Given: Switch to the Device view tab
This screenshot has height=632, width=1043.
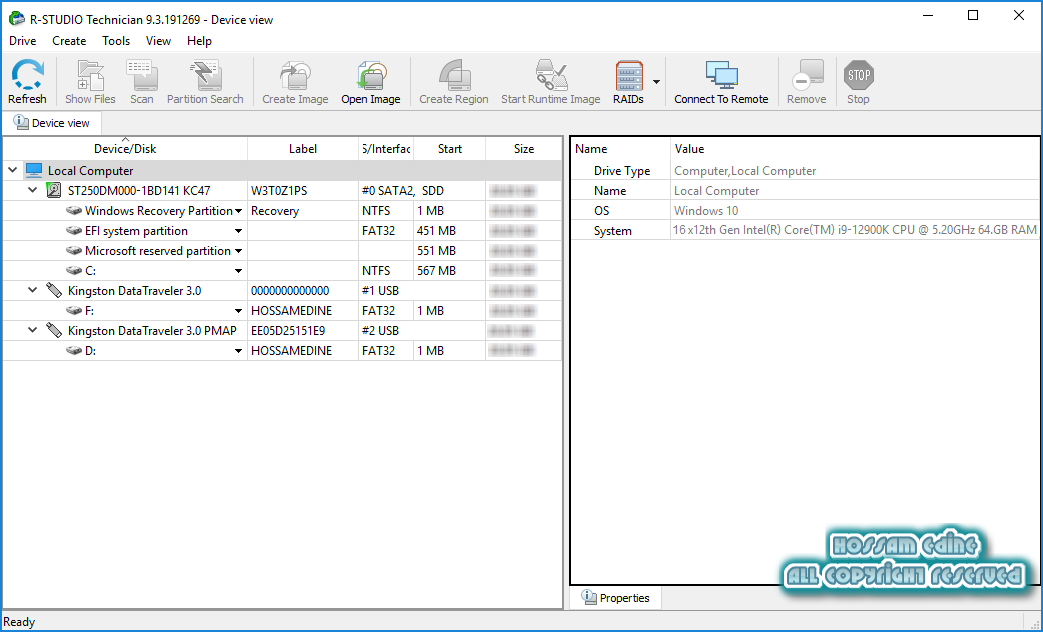Looking at the screenshot, I should (52, 123).
